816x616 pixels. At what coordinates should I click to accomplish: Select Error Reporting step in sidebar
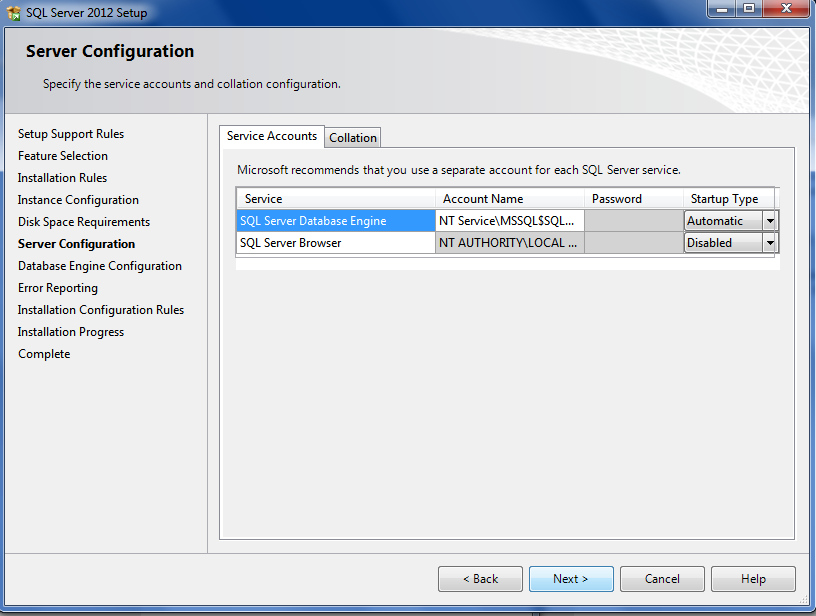coord(58,288)
